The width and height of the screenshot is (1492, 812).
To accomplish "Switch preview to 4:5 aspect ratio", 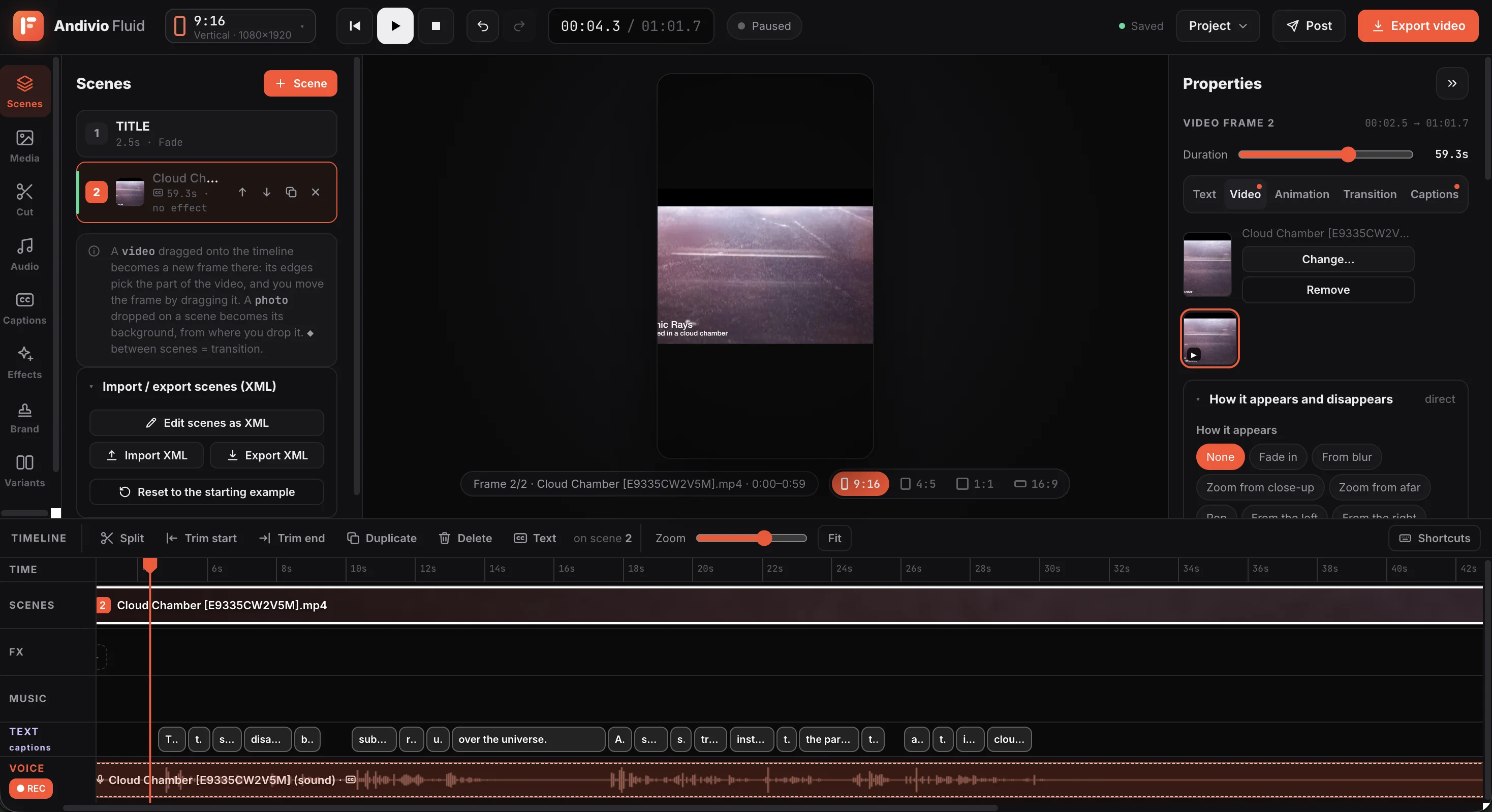I will pyautogui.click(x=917, y=483).
